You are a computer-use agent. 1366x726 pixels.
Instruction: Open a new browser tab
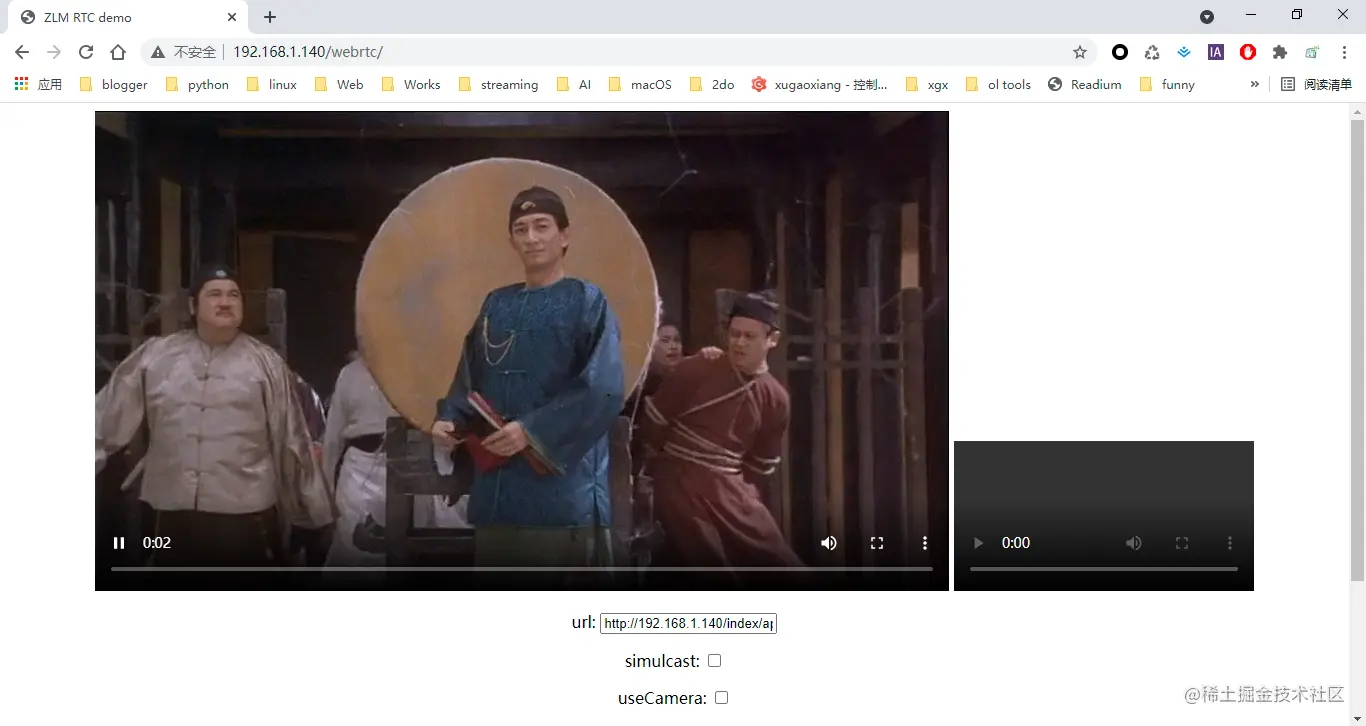click(x=270, y=17)
